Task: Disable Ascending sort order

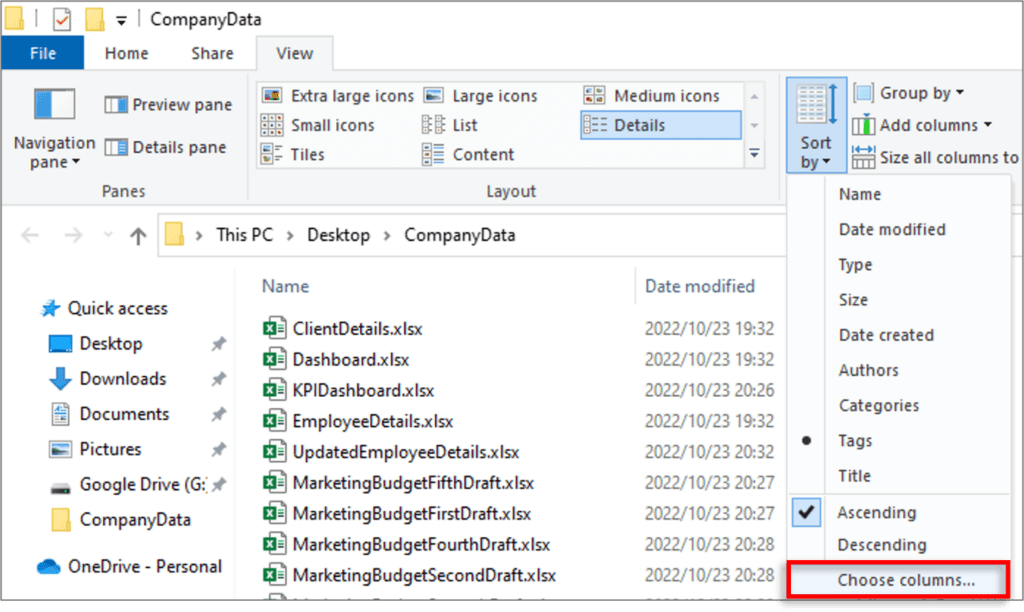Action: tap(876, 512)
